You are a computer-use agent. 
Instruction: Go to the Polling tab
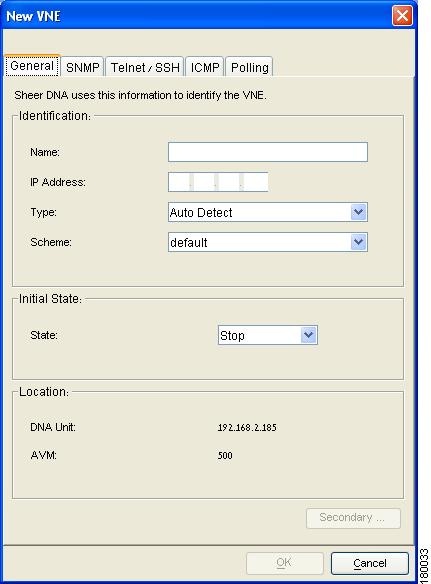point(249,67)
